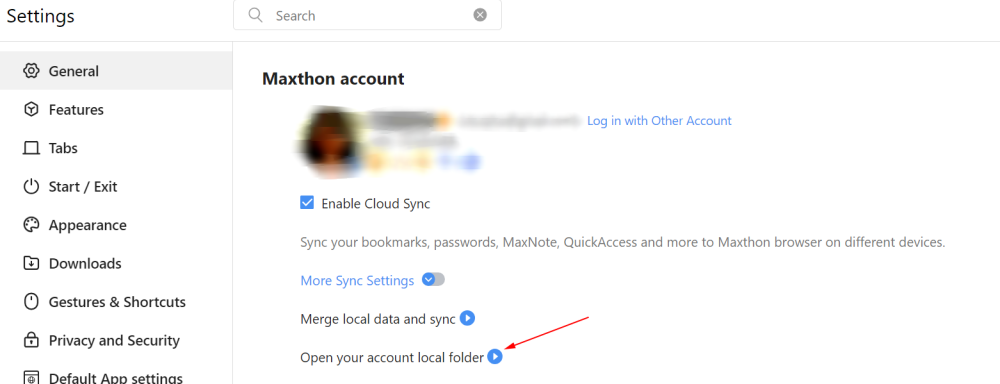The width and height of the screenshot is (1000, 384).
Task: Click the Open your account local folder arrow
Action: point(495,357)
